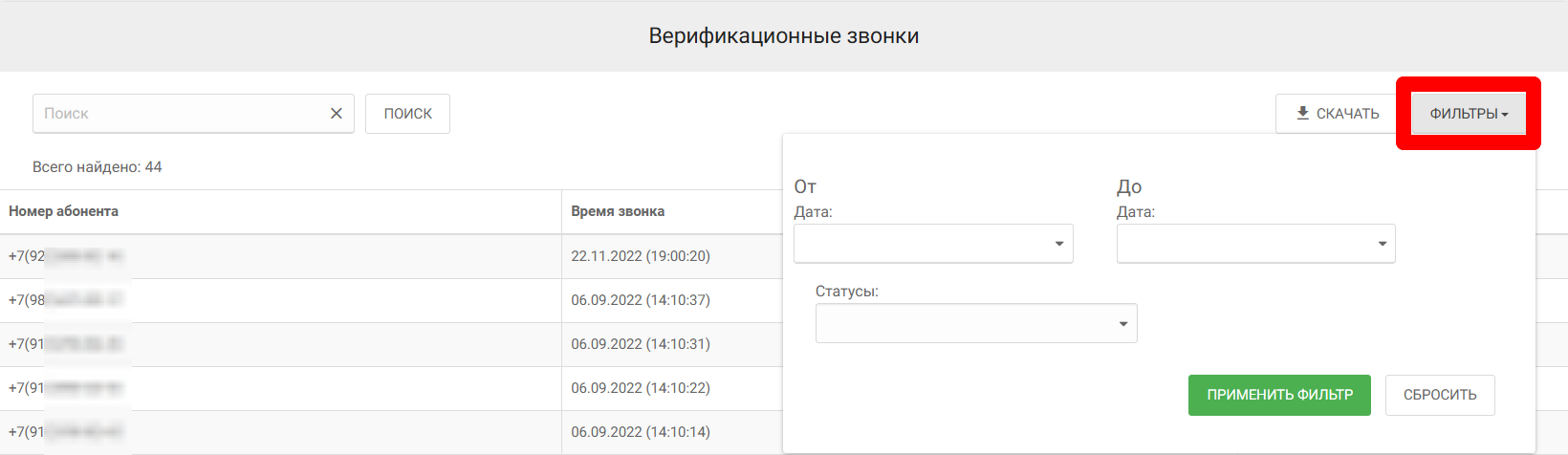Sort by Время звонка column header

click(x=618, y=211)
